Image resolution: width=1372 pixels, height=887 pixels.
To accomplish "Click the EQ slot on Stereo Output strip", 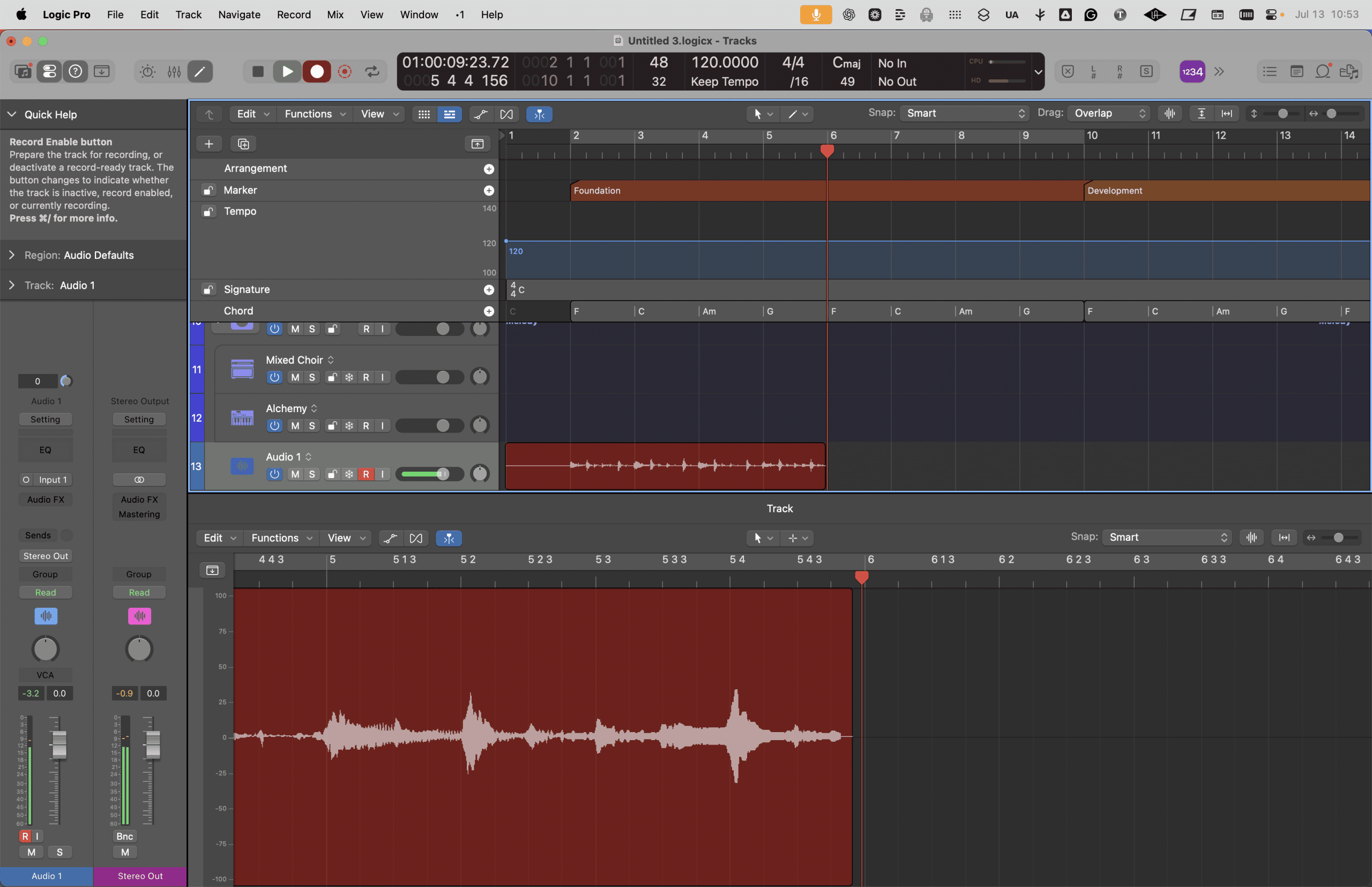I will pos(139,450).
